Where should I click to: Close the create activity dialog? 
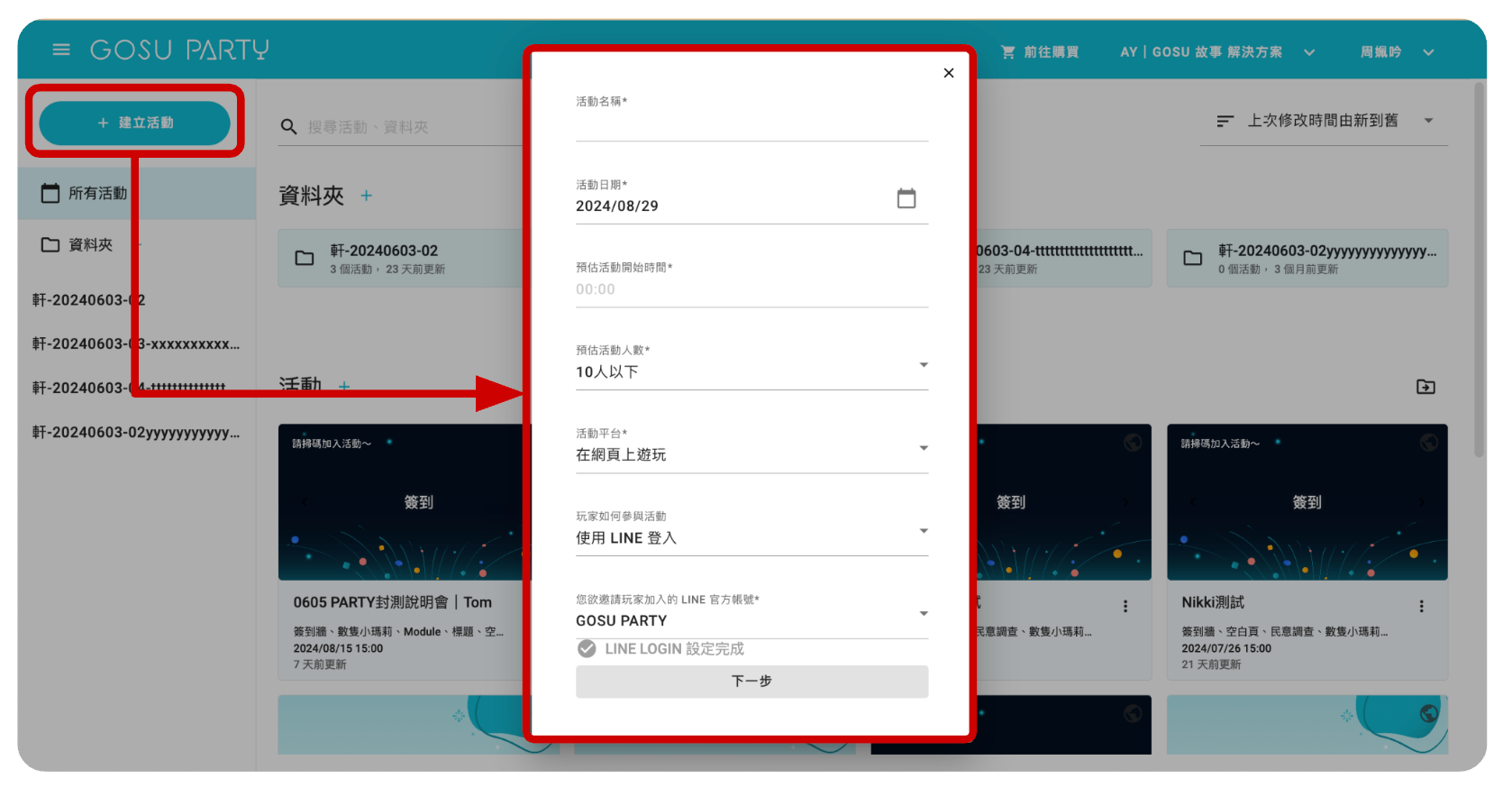[x=948, y=73]
